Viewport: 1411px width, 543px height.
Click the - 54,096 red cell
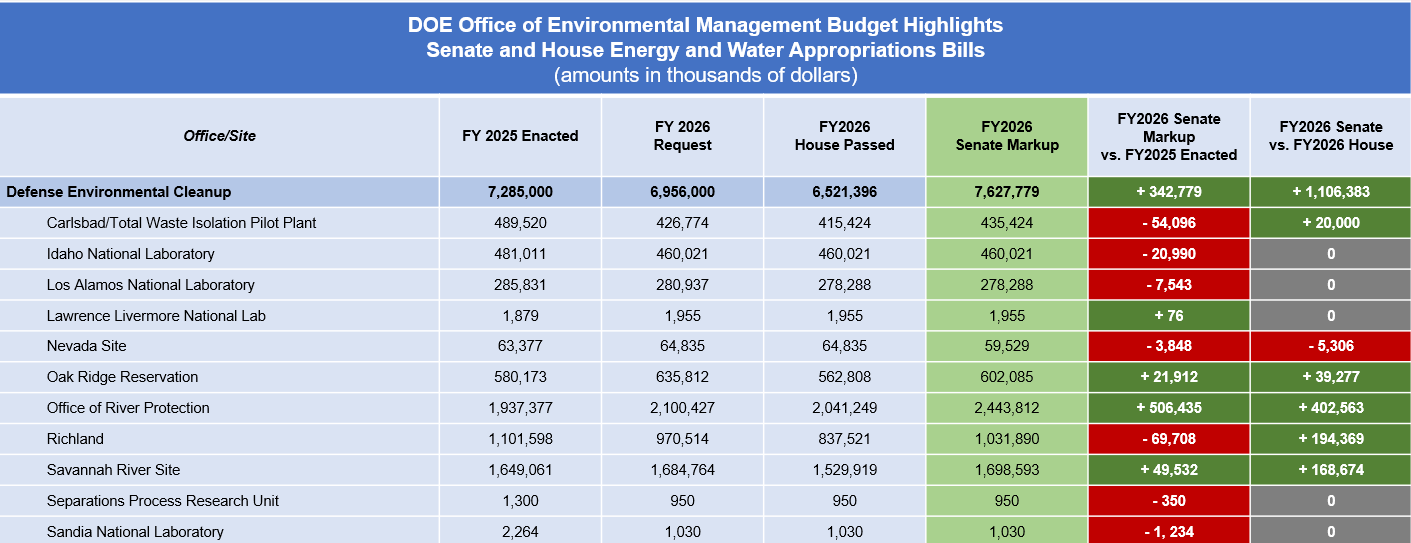tap(1169, 223)
